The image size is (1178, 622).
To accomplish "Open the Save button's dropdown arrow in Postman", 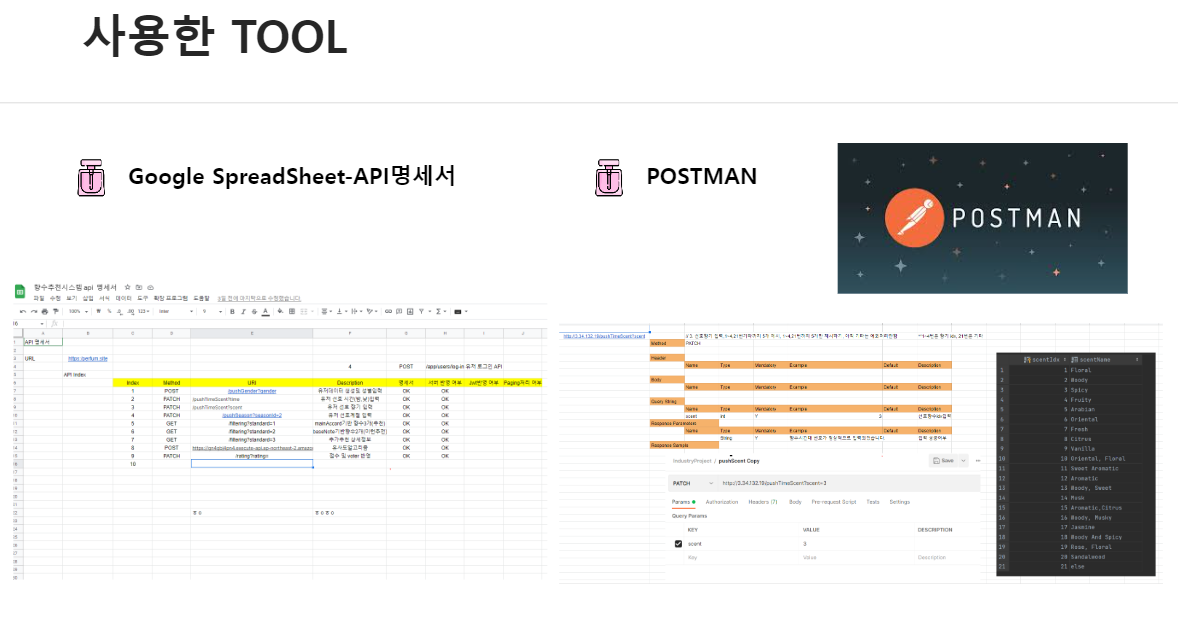I will click(963, 461).
